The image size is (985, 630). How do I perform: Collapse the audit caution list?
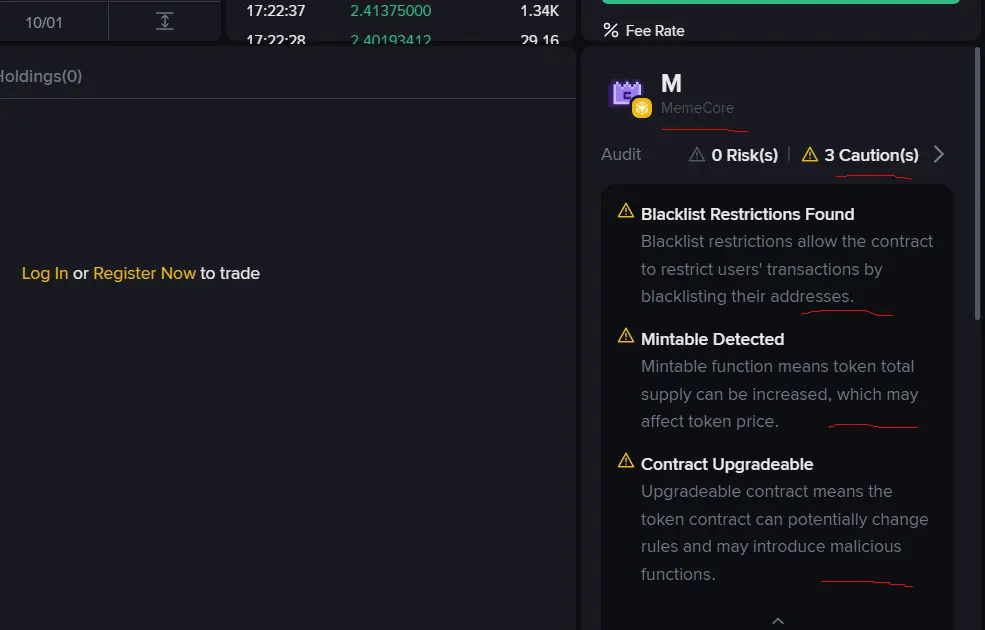pyautogui.click(x=778, y=620)
